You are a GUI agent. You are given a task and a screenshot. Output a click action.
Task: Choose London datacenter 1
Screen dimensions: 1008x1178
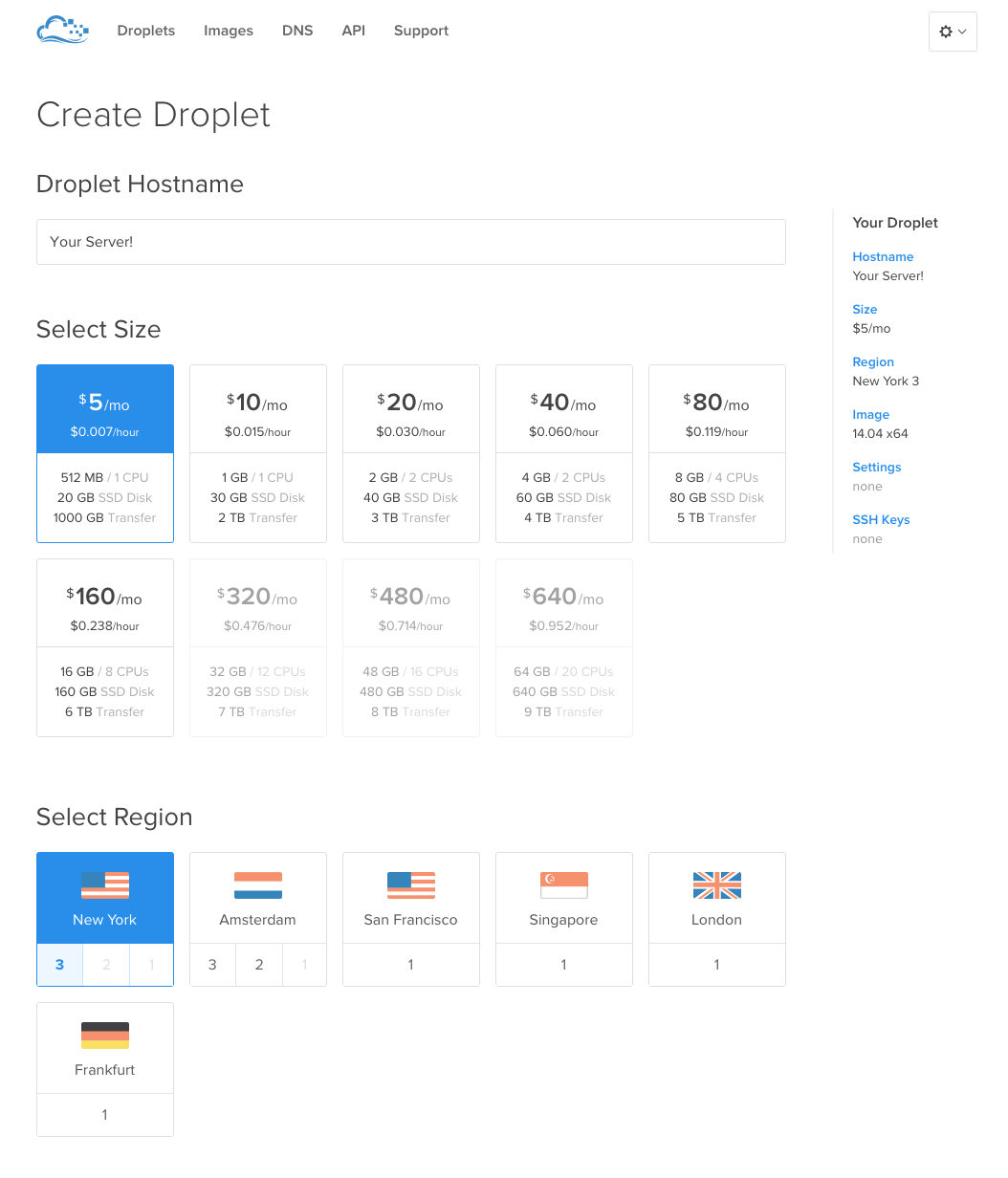[x=717, y=965]
